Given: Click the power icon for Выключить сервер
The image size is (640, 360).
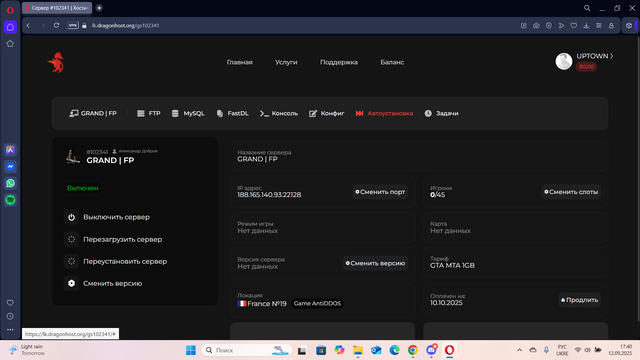Looking at the screenshot, I should click(71, 217).
